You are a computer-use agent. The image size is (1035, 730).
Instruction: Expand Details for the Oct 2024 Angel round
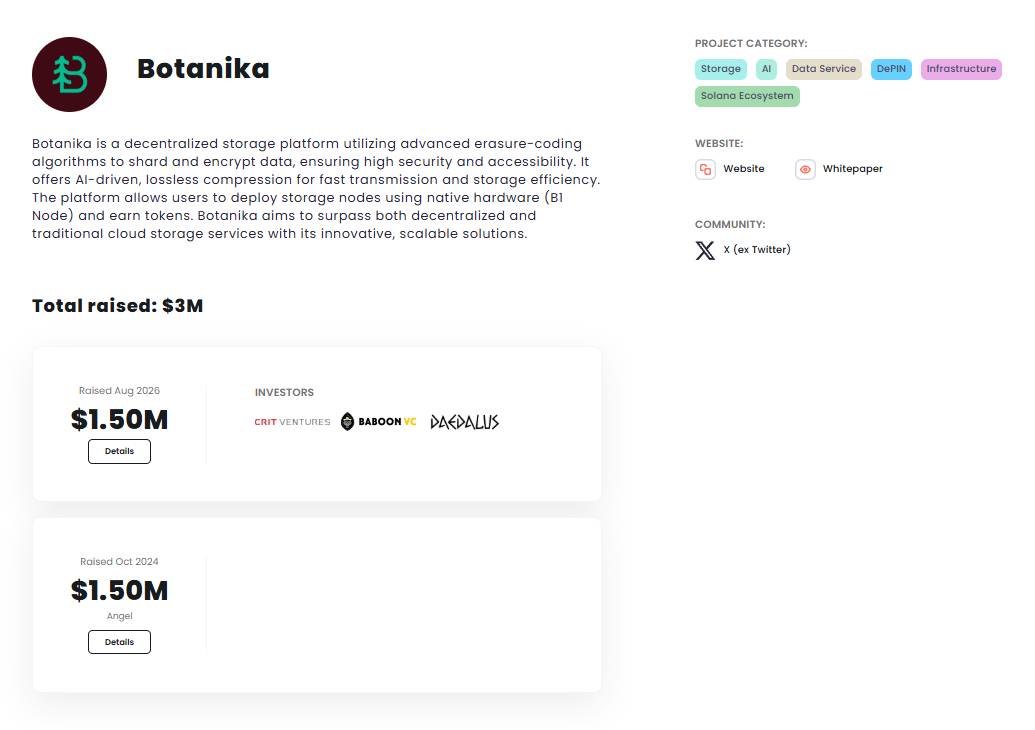119,642
